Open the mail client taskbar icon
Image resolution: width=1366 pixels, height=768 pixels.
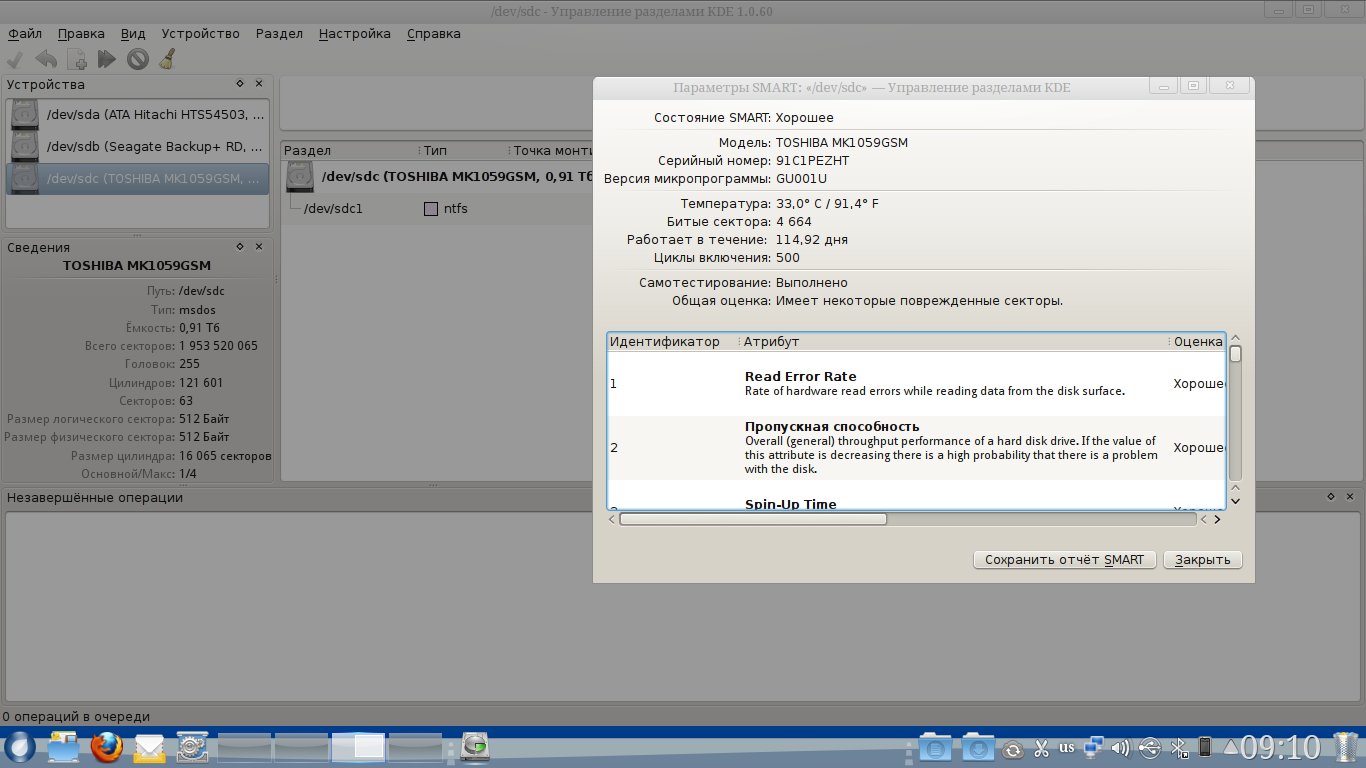(x=149, y=748)
